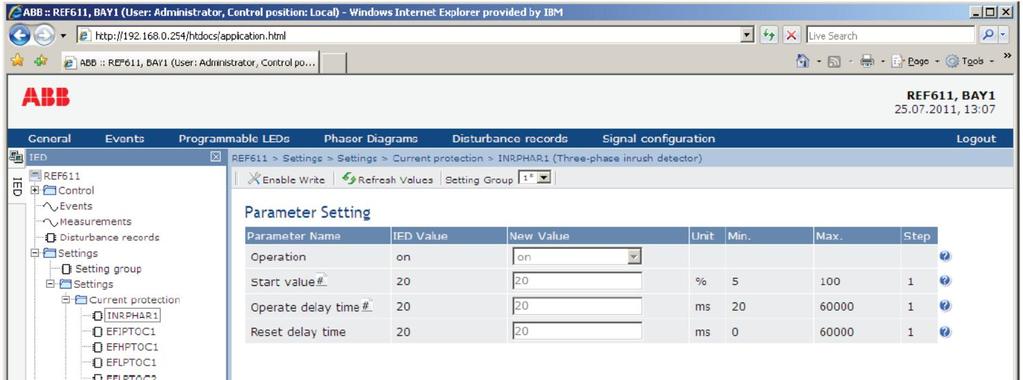This screenshot has width=1023, height=380.
Task: Click the Logout link
Action: click(x=976, y=138)
